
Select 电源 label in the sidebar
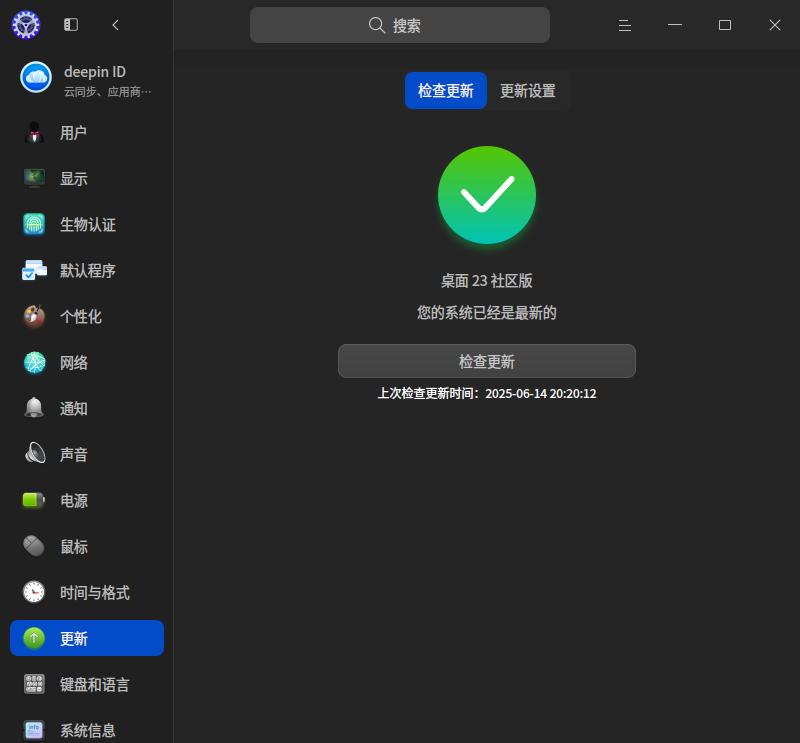[x=73, y=500]
